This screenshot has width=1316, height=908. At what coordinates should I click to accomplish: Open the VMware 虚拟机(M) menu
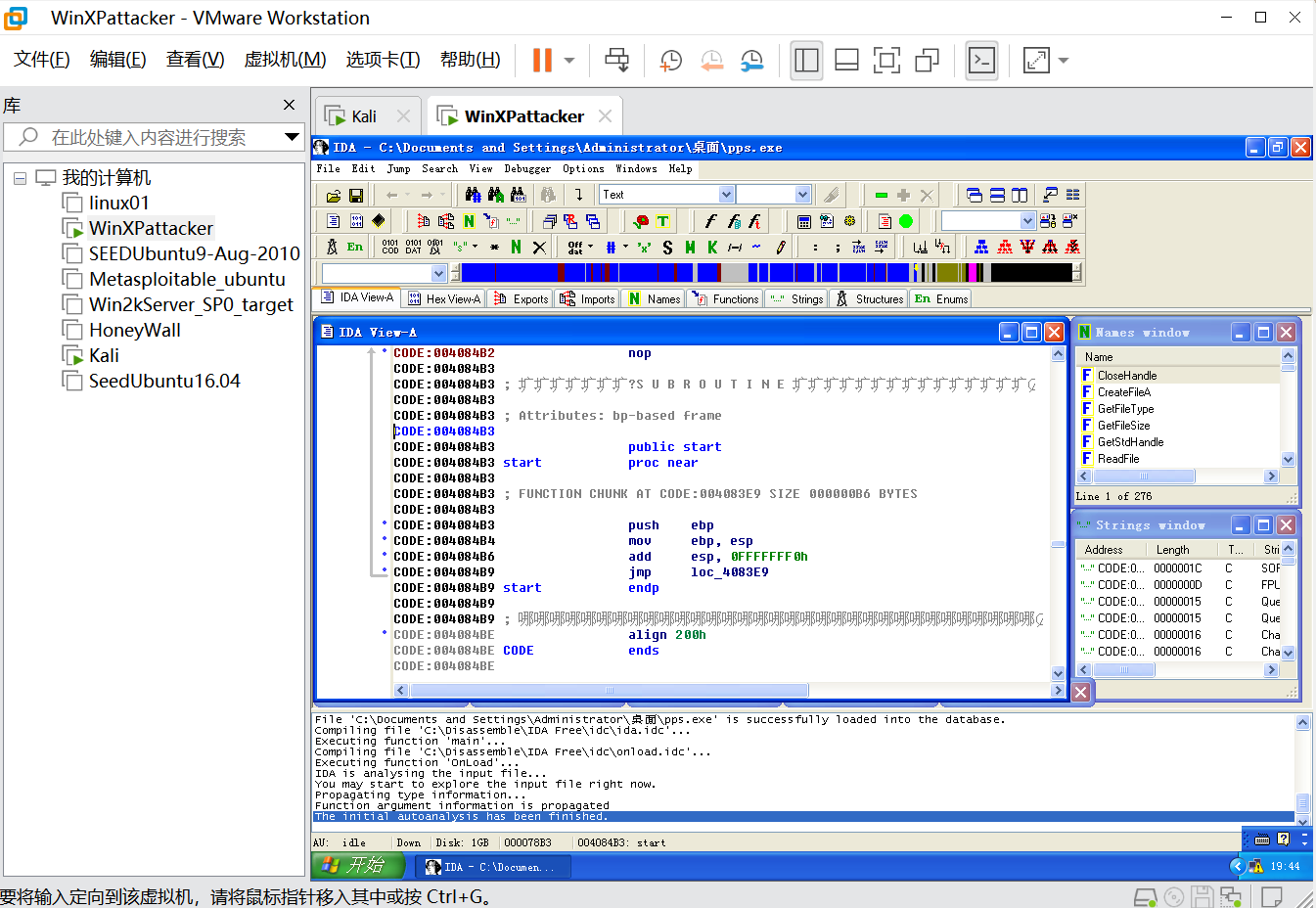285,60
